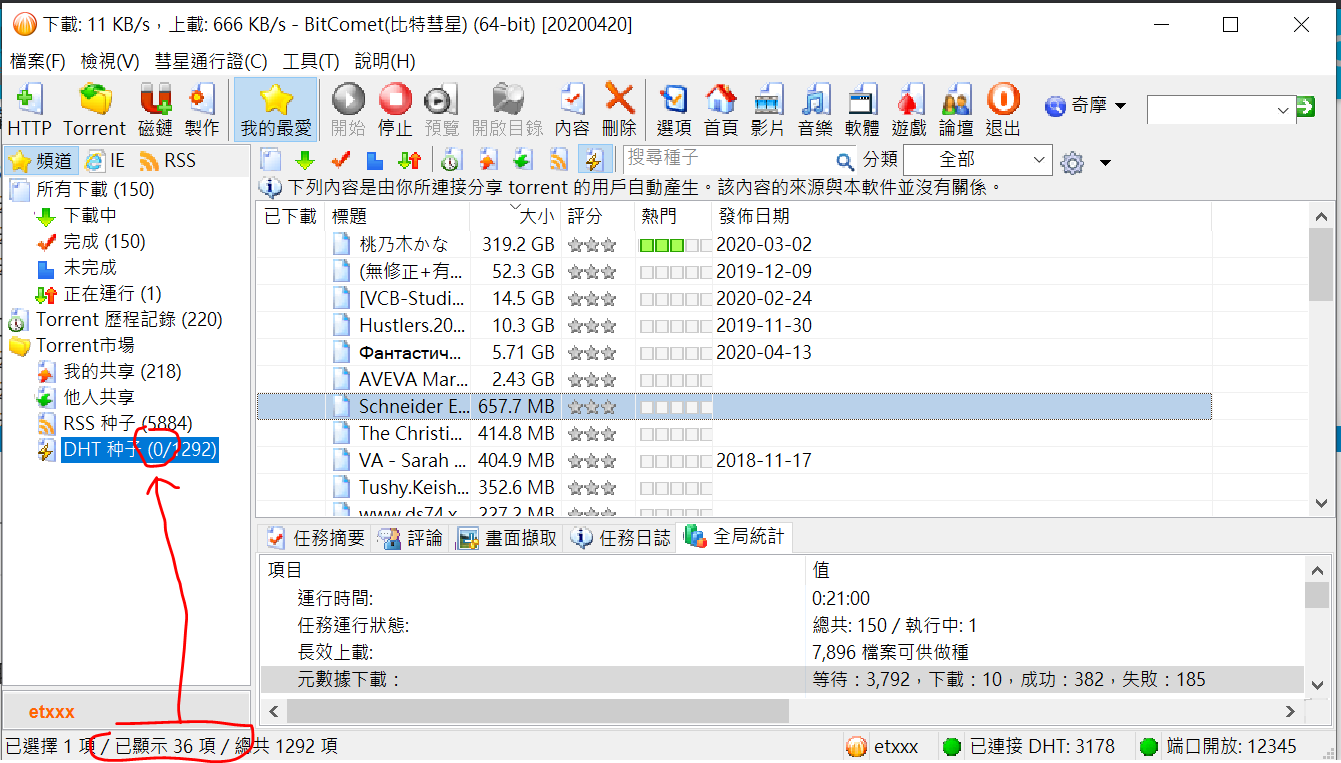Toggle the lightning DHT torrents filter icon

pyautogui.click(x=594, y=160)
